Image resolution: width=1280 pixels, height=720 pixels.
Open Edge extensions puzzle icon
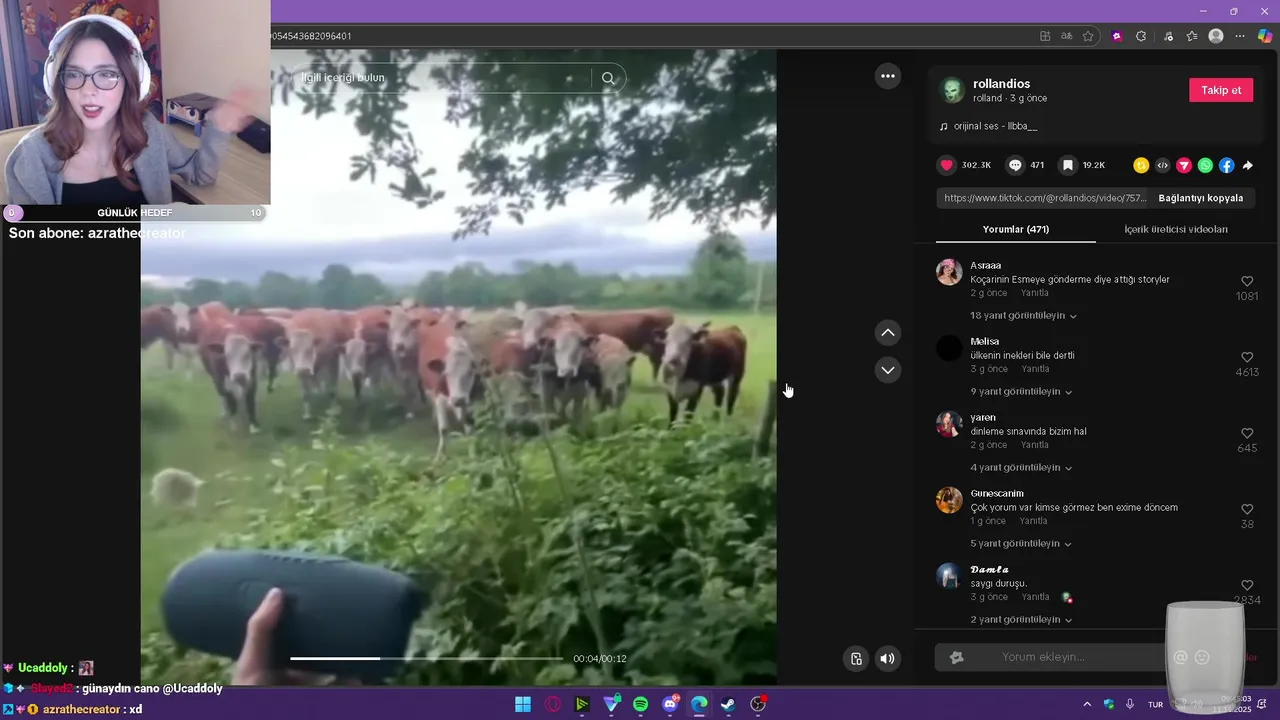(x=1141, y=36)
